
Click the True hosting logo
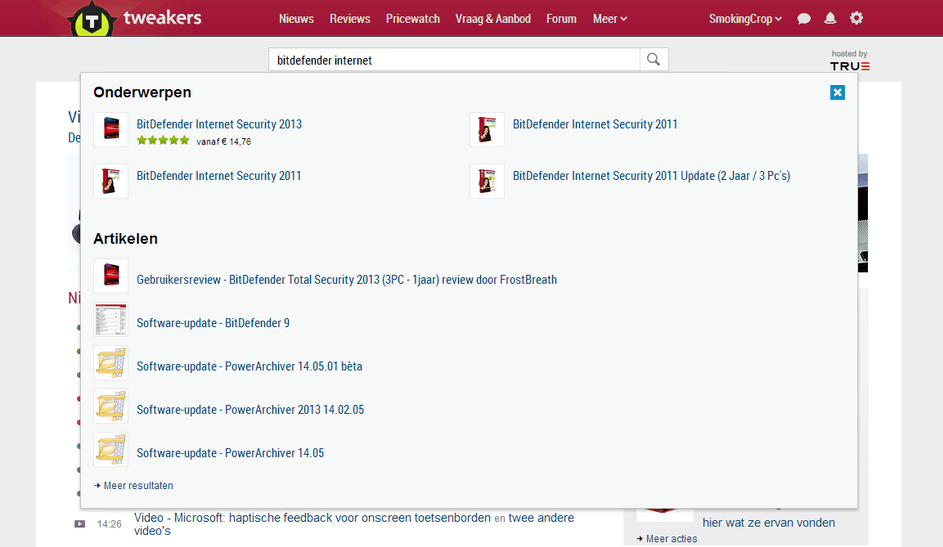coord(850,66)
